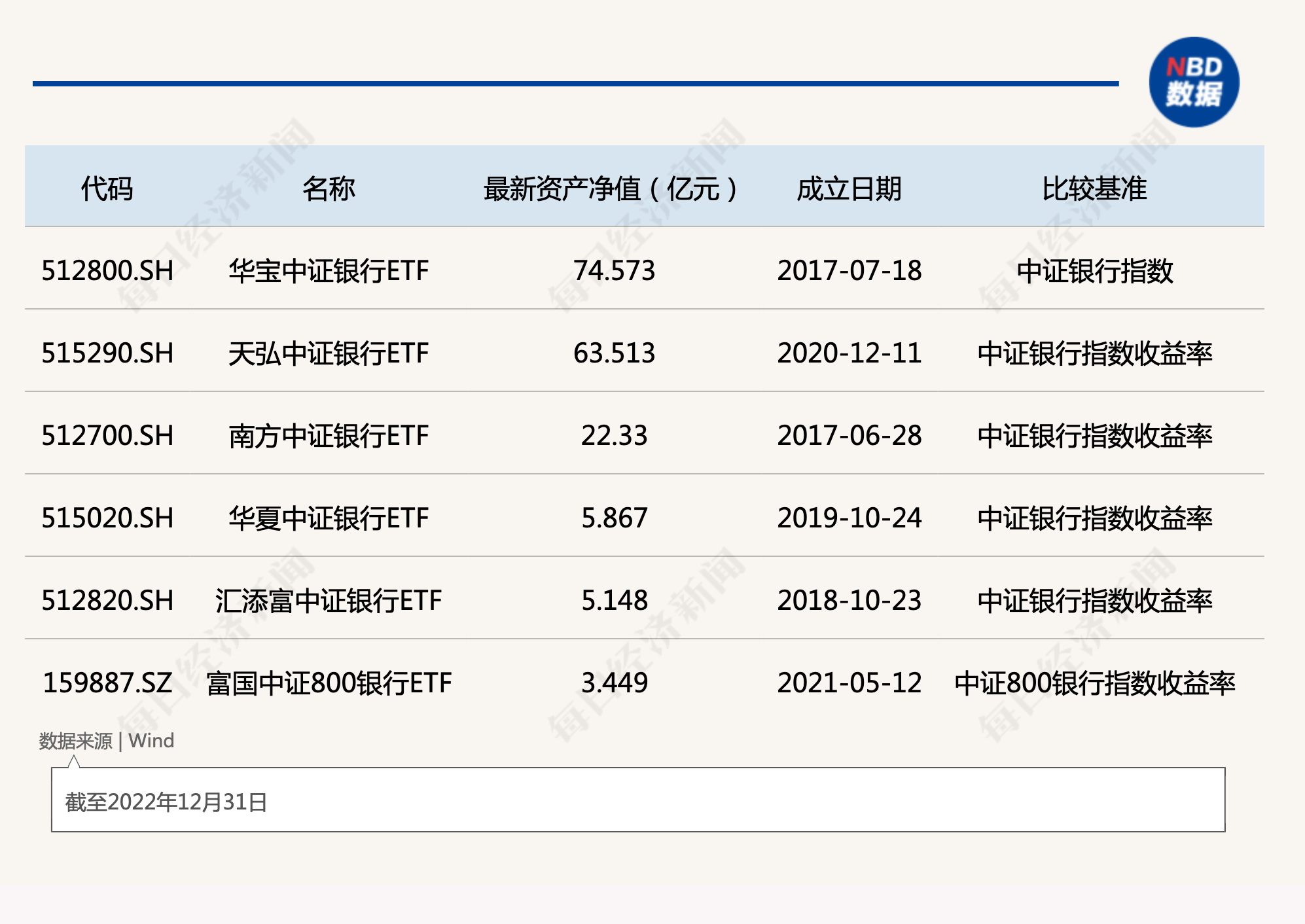1305x924 pixels.
Task: Click the net asset value 5.867
Action: [x=614, y=518]
